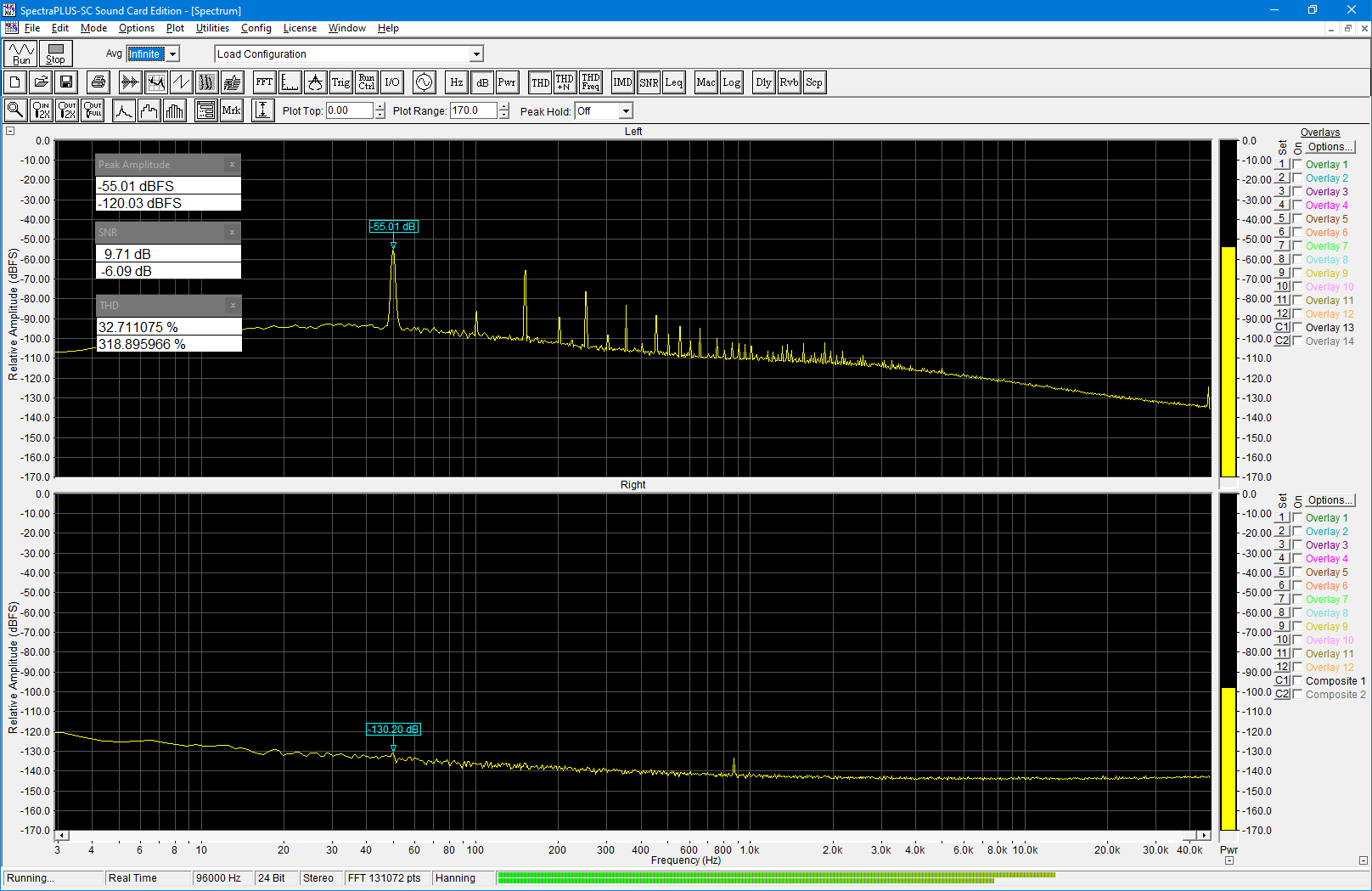Image resolution: width=1372 pixels, height=891 pixels.
Task: Click the Plot Range value field
Action: 473,110
